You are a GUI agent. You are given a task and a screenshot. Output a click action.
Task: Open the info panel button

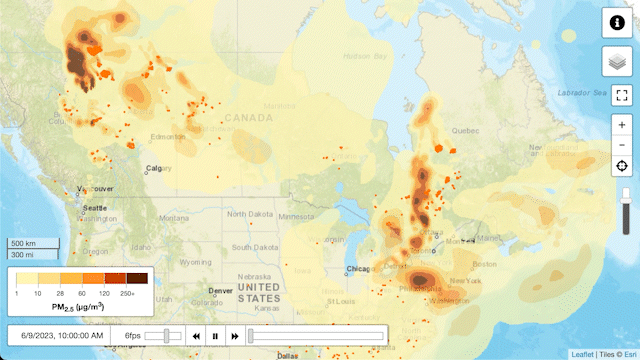617,23
